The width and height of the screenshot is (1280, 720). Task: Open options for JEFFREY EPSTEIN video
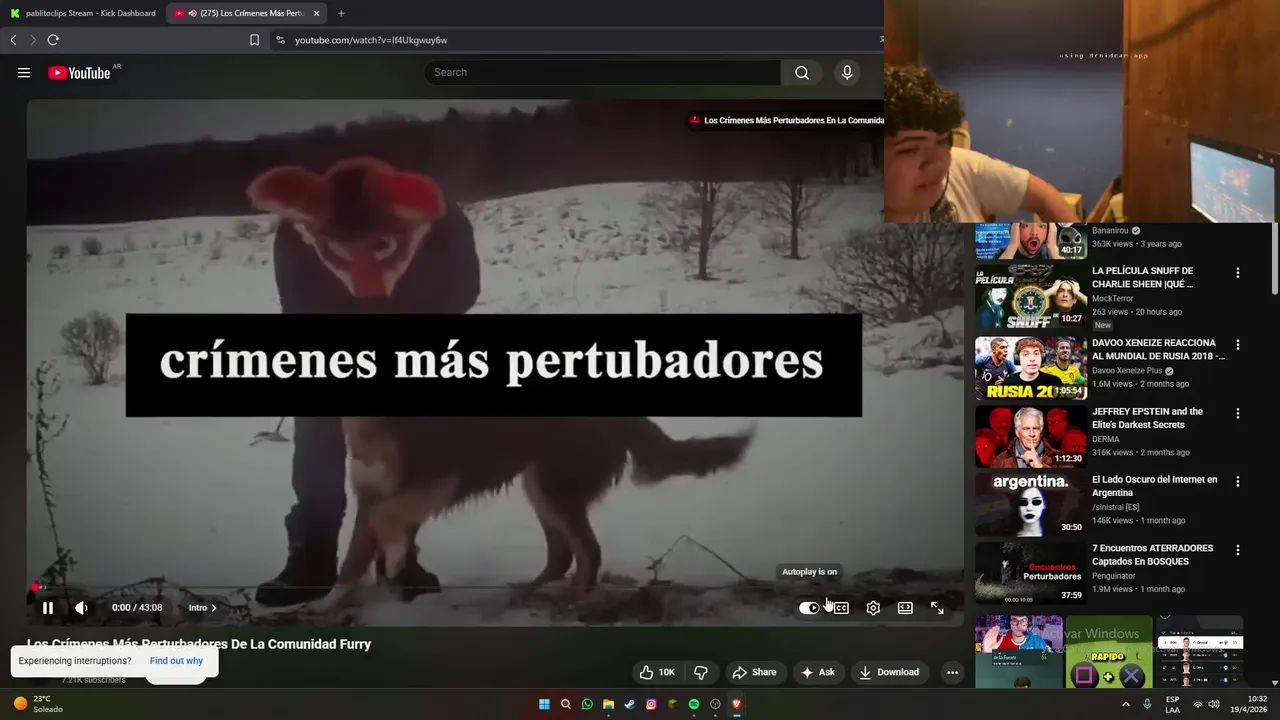click(1238, 413)
